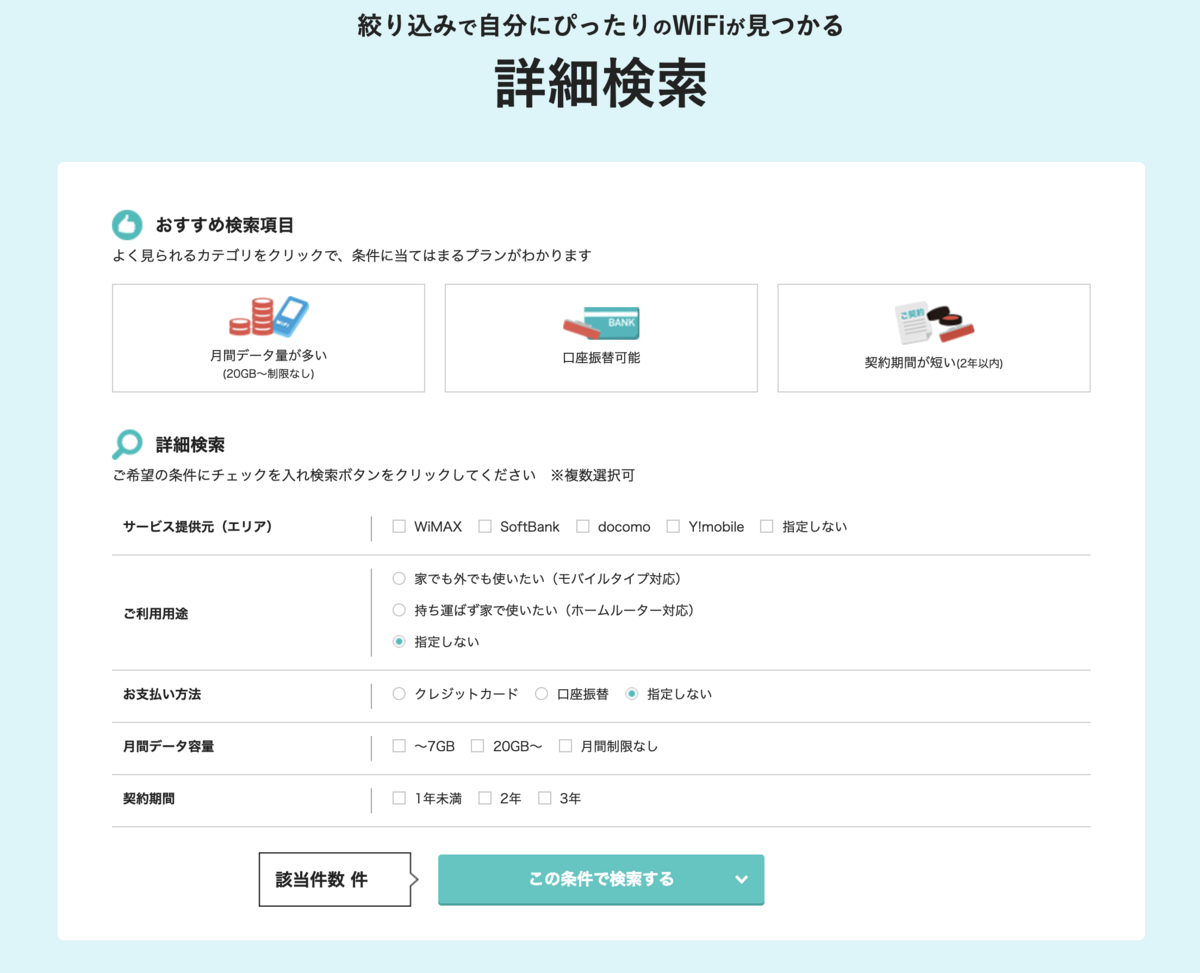1200x973 pixels.
Task: Click the お支払い方法 row label
Action: (x=162, y=694)
